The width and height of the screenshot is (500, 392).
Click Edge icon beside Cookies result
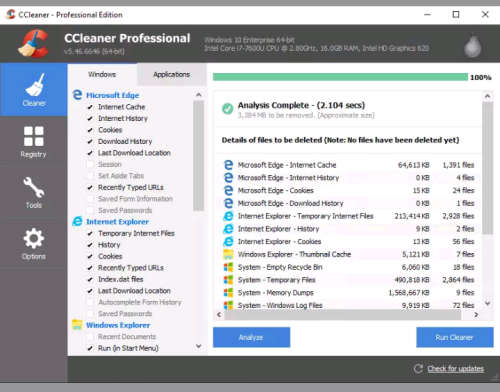[228, 190]
